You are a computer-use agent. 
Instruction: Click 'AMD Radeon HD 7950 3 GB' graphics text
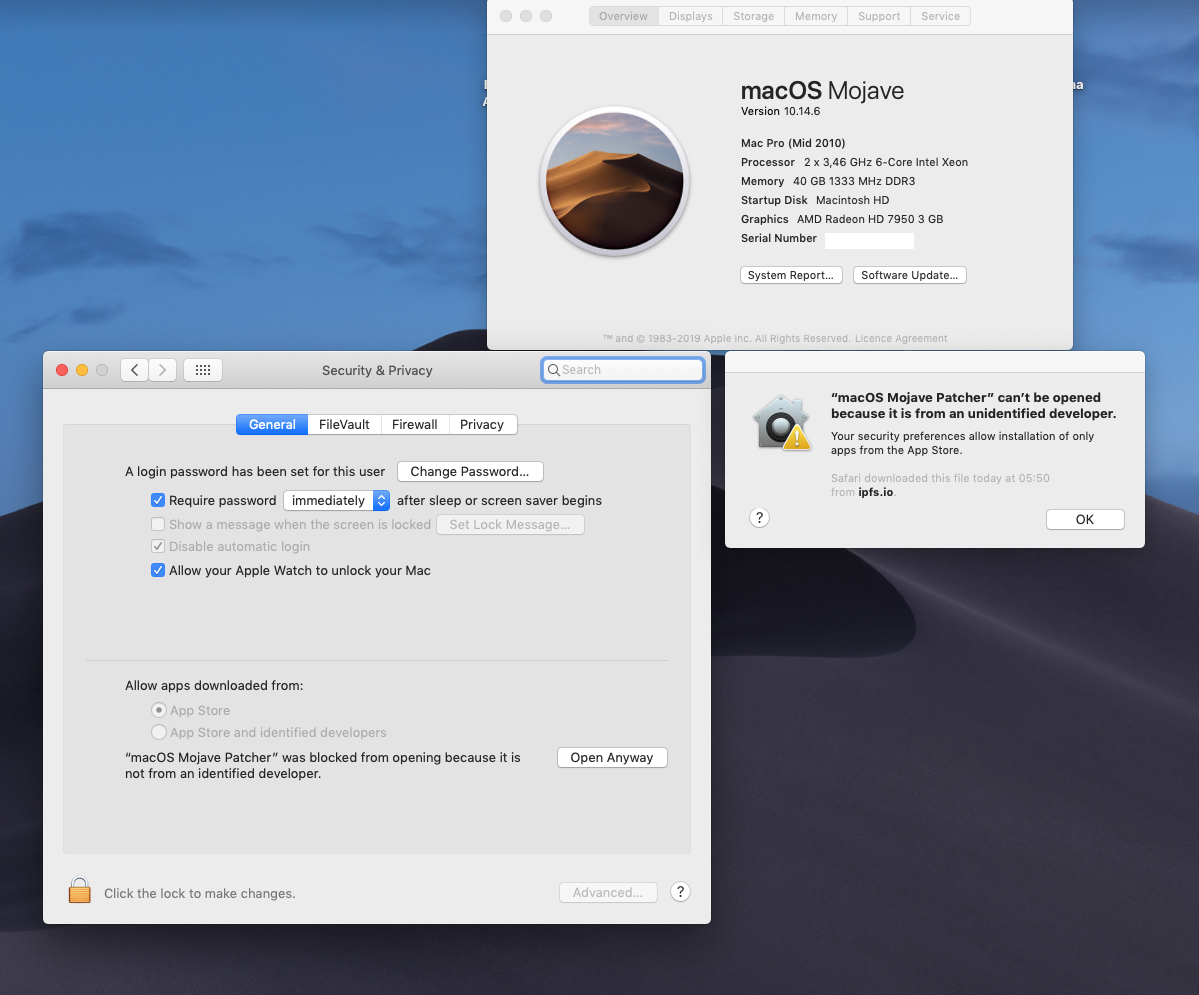pos(870,219)
